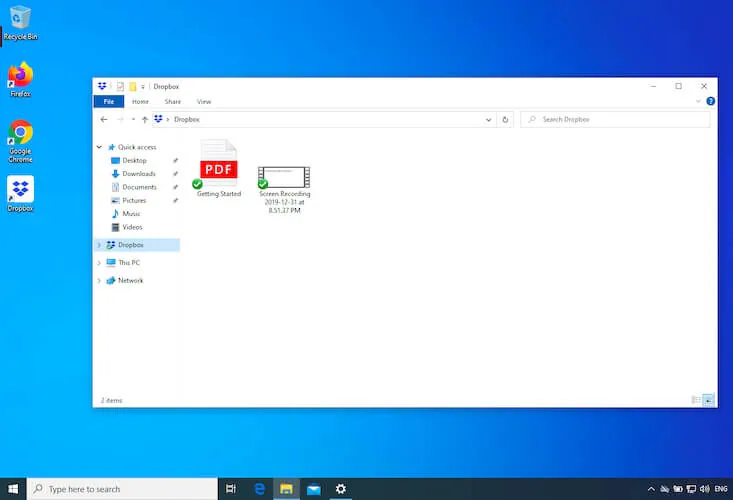
Task: Click the pin icon beside Desktop
Action: point(175,160)
